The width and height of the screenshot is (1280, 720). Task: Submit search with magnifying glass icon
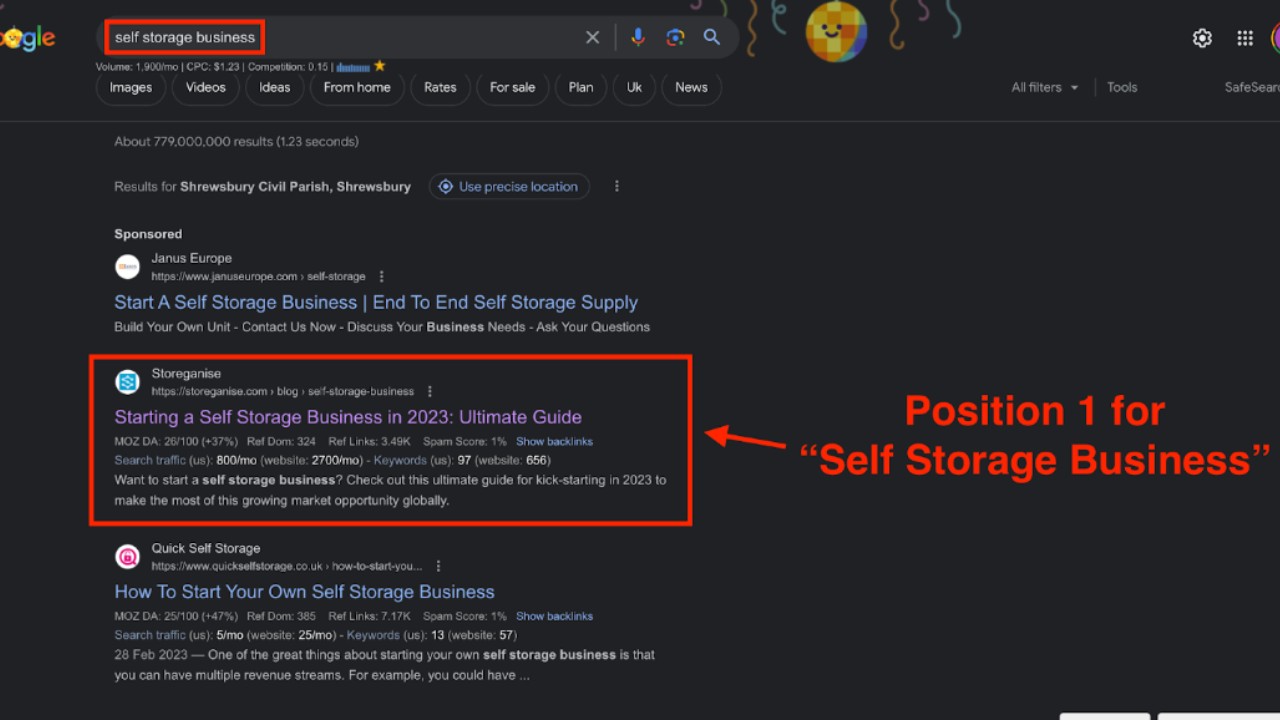point(712,37)
